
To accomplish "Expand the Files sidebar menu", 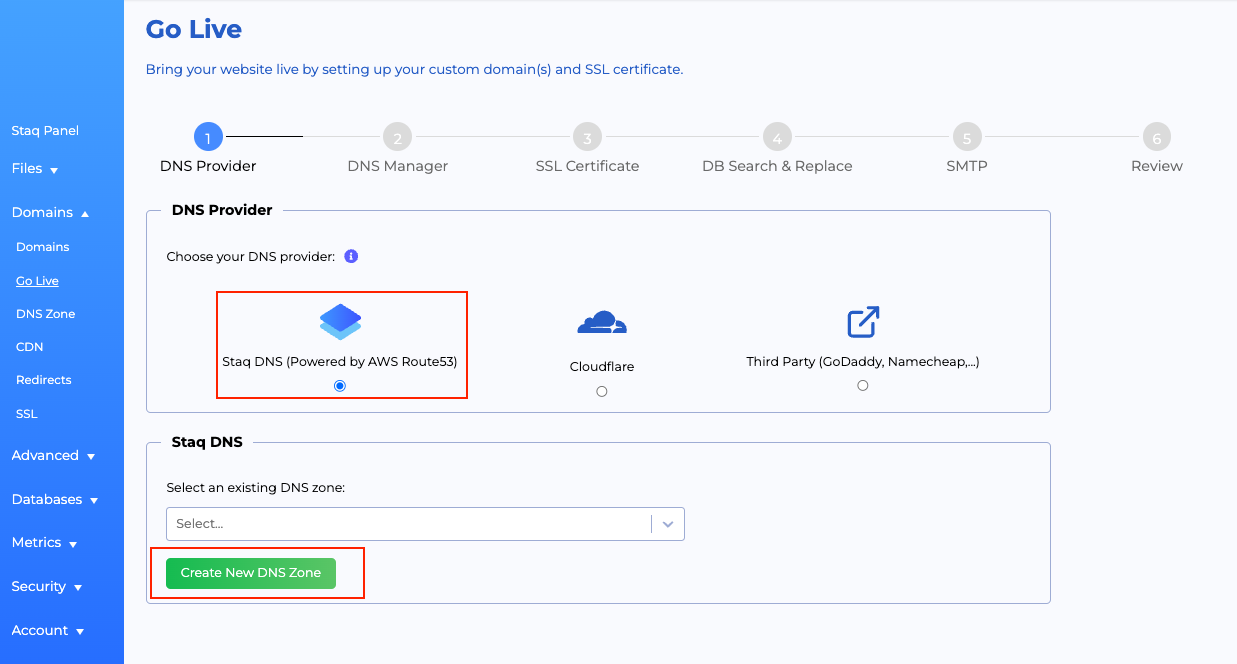I will click(34, 169).
